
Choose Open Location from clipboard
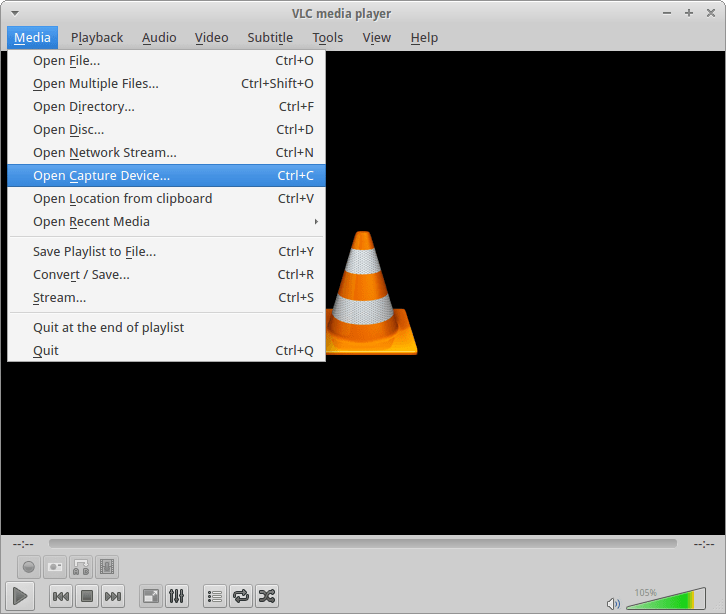pyautogui.click(x=167, y=199)
